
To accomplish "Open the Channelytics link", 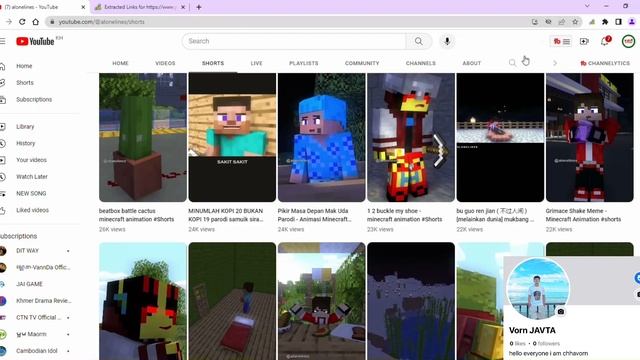I will tap(605, 63).
